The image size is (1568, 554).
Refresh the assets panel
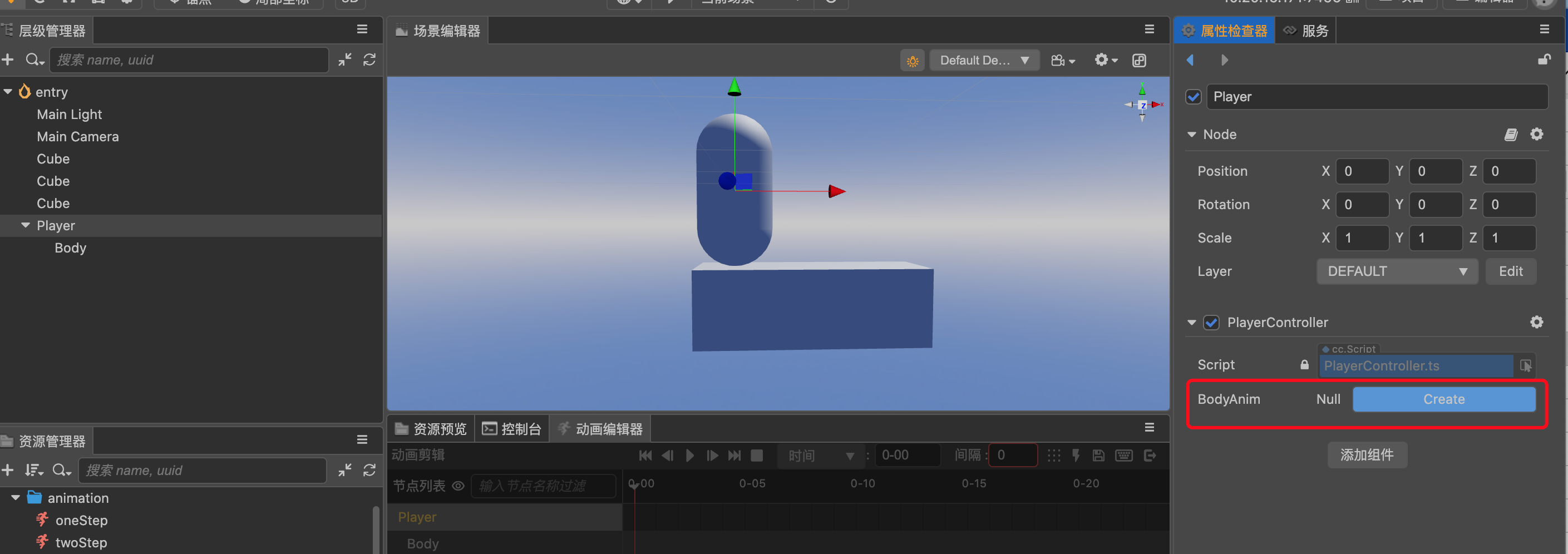369,470
